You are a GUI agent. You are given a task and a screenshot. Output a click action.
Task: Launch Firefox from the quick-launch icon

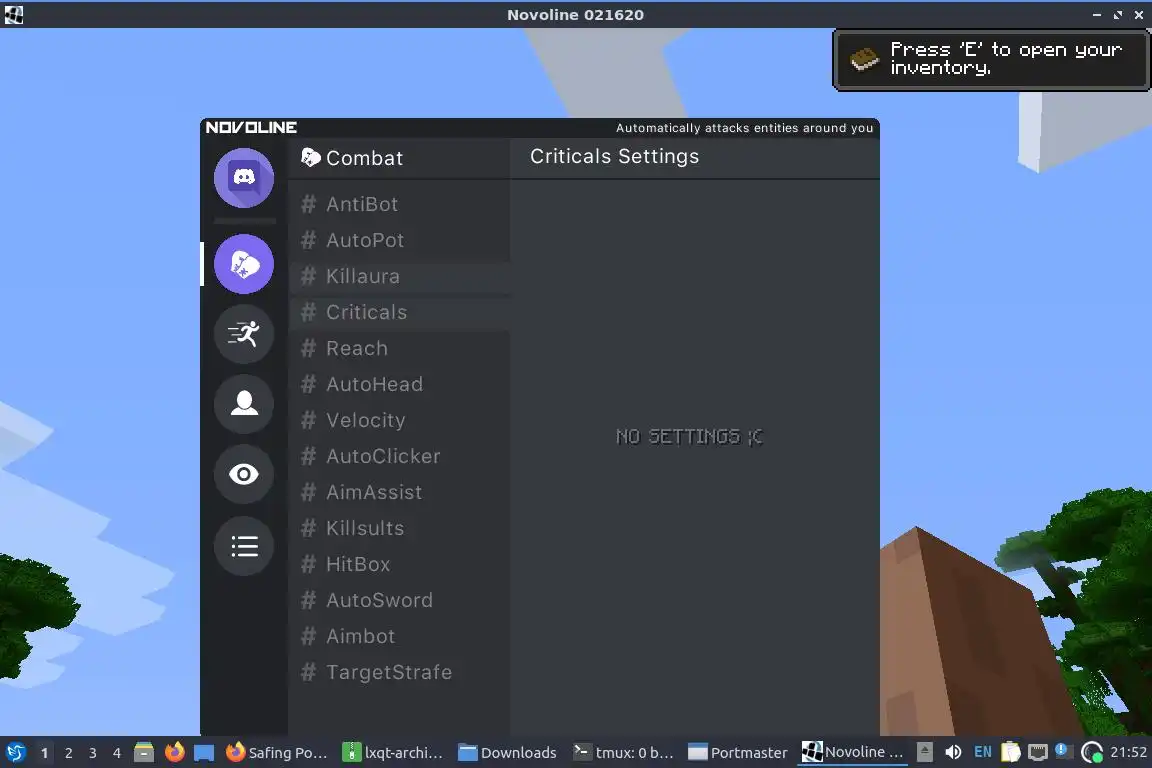pos(174,752)
